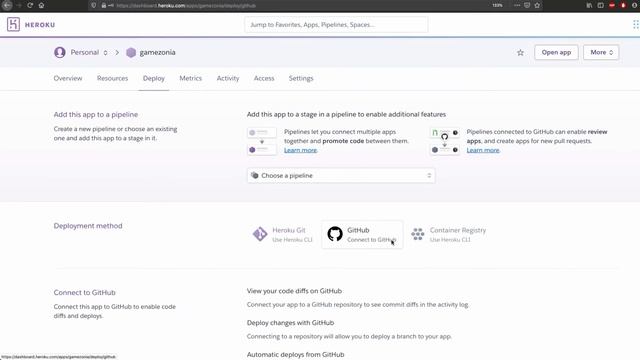This screenshot has width=640, height=360.
Task: Go to the Activity tab
Action: click(228, 78)
